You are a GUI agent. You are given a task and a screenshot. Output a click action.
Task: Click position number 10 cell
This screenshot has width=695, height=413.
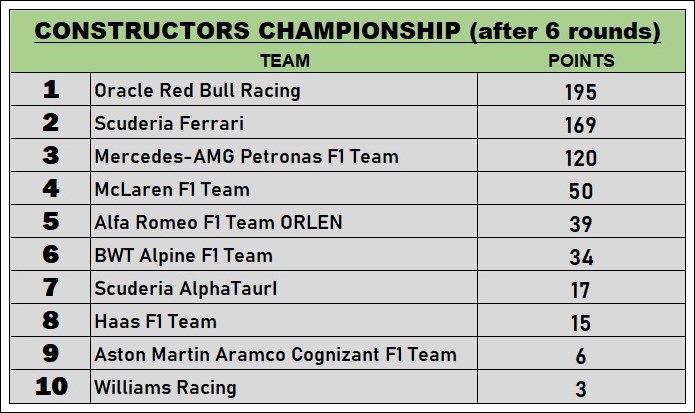pyautogui.click(x=51, y=387)
